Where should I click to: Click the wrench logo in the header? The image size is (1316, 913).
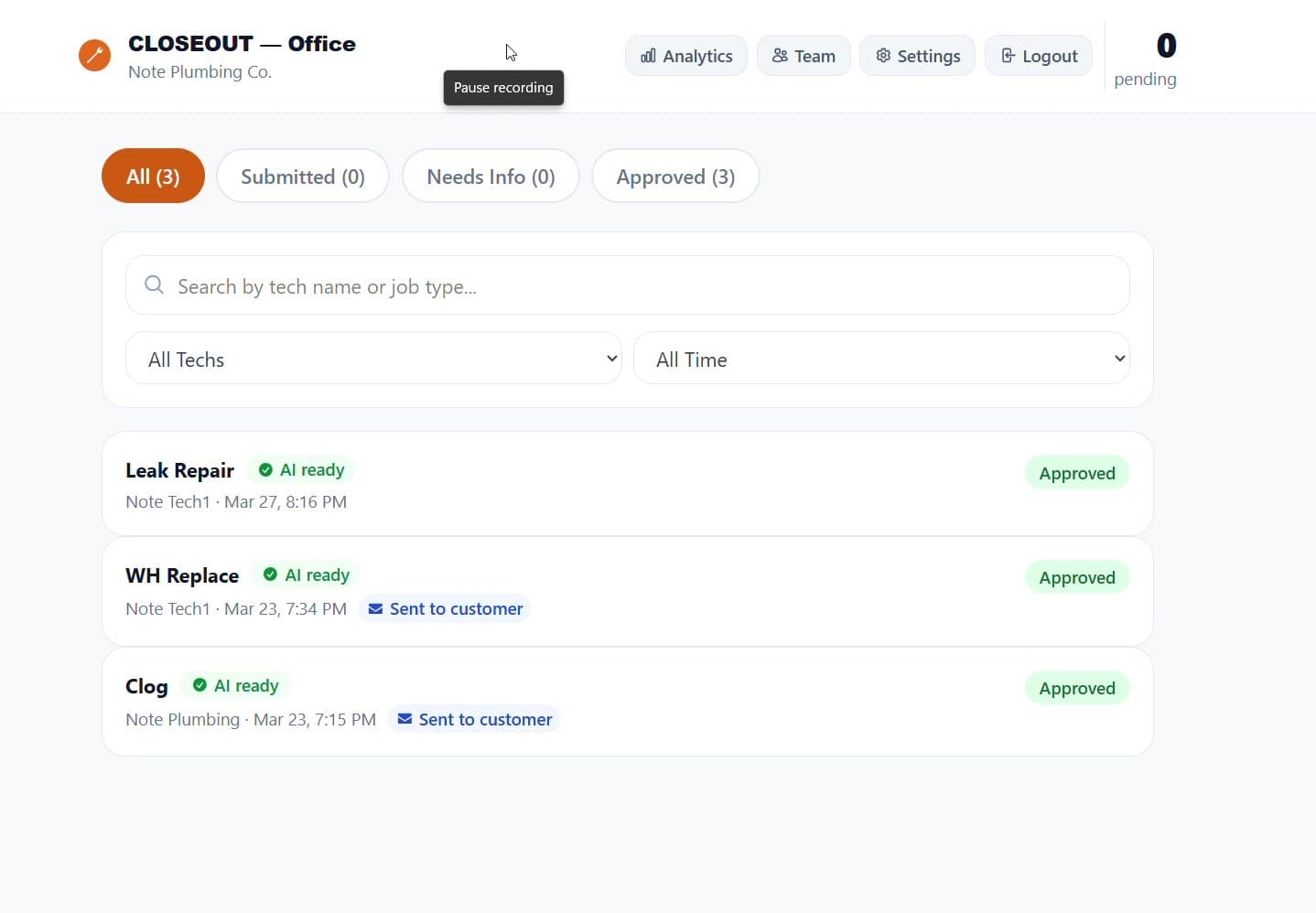coord(94,55)
